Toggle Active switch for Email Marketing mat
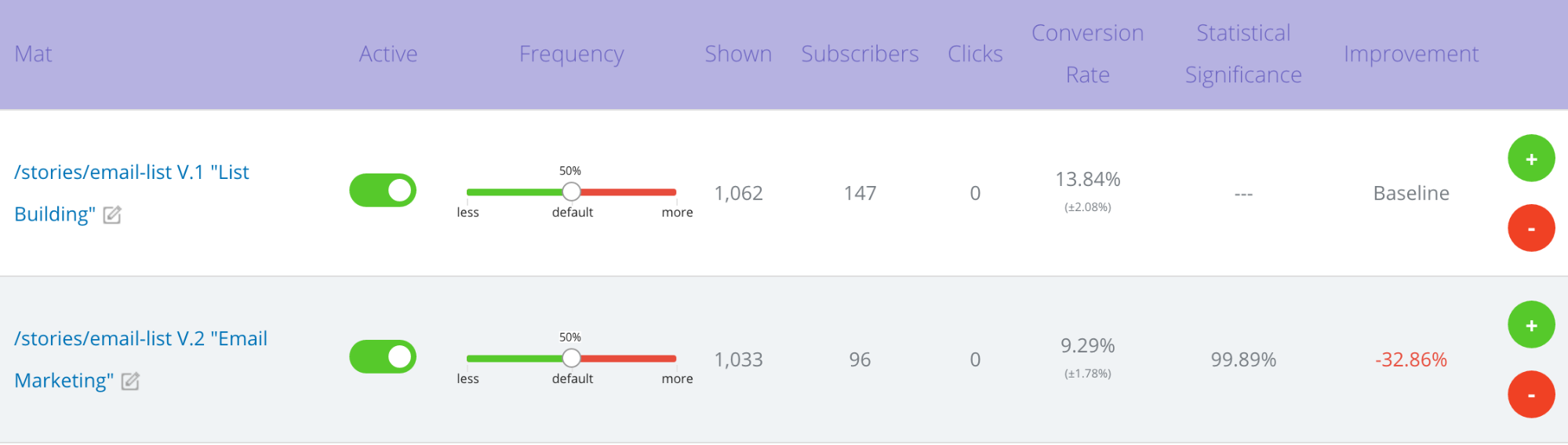1568x445 pixels. pos(383,357)
